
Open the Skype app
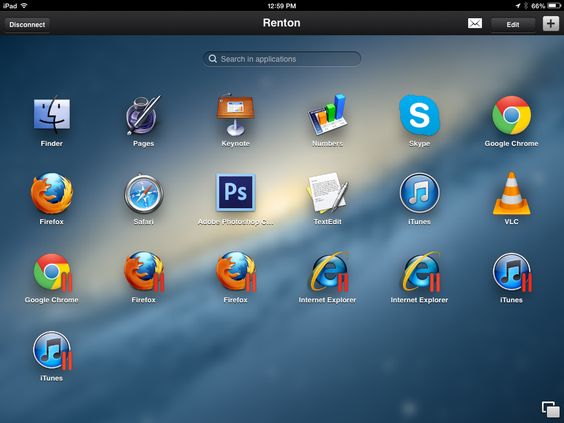coord(419,114)
